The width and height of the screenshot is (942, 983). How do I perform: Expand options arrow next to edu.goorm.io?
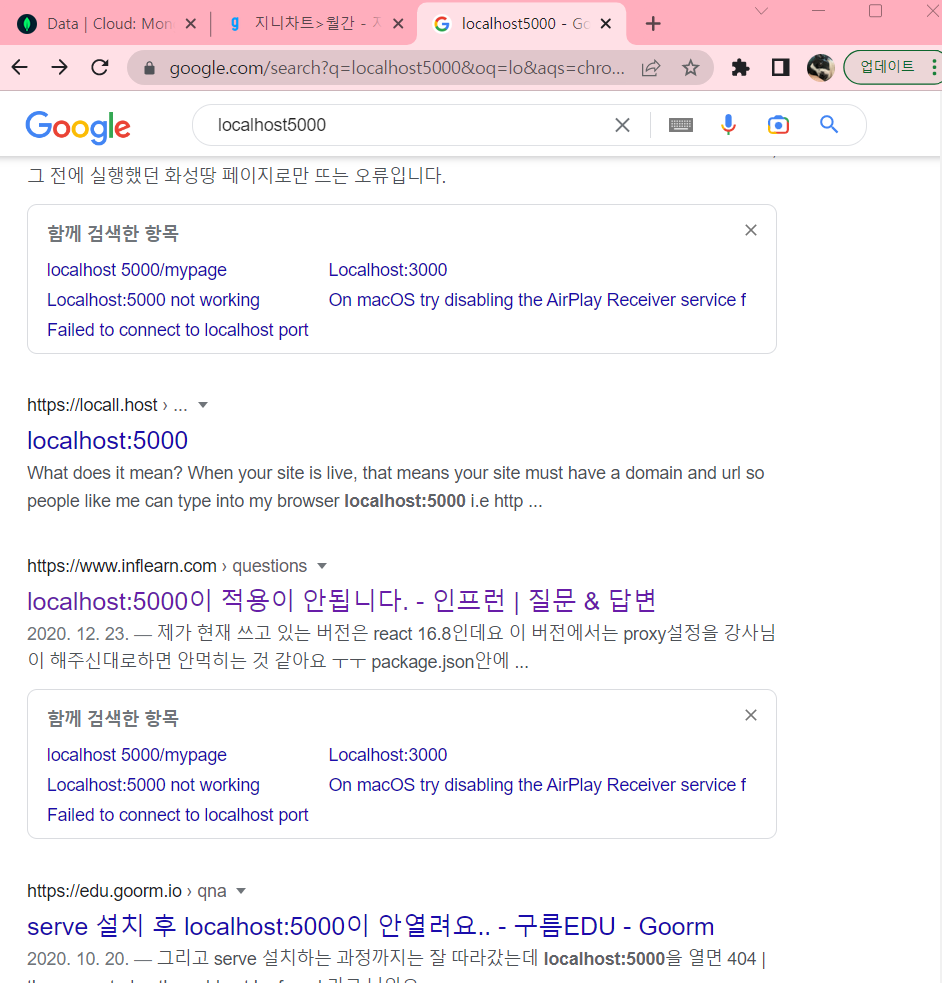[x=241, y=891]
